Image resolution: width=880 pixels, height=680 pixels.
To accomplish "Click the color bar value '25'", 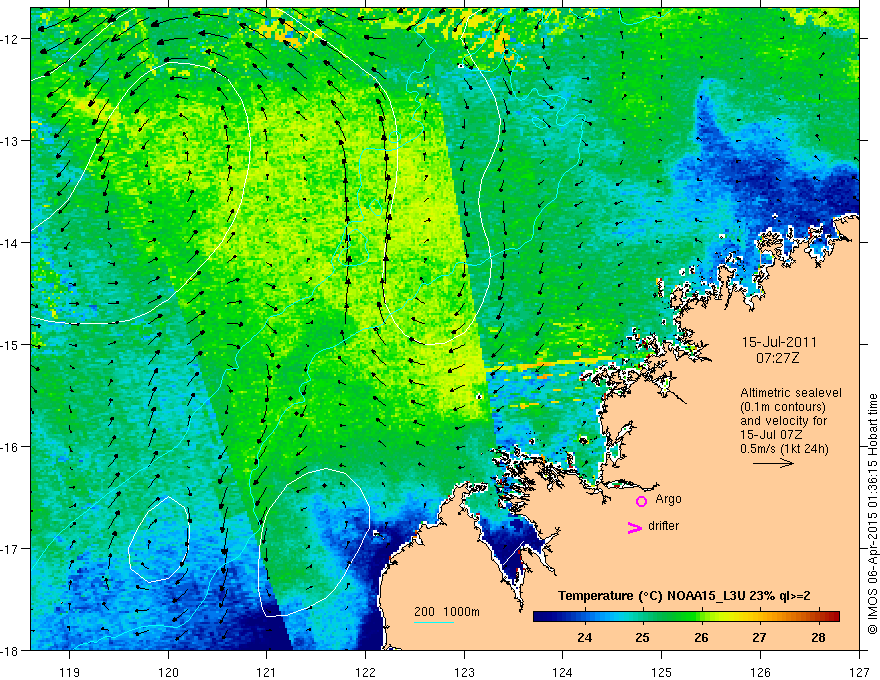I will pos(643,638).
